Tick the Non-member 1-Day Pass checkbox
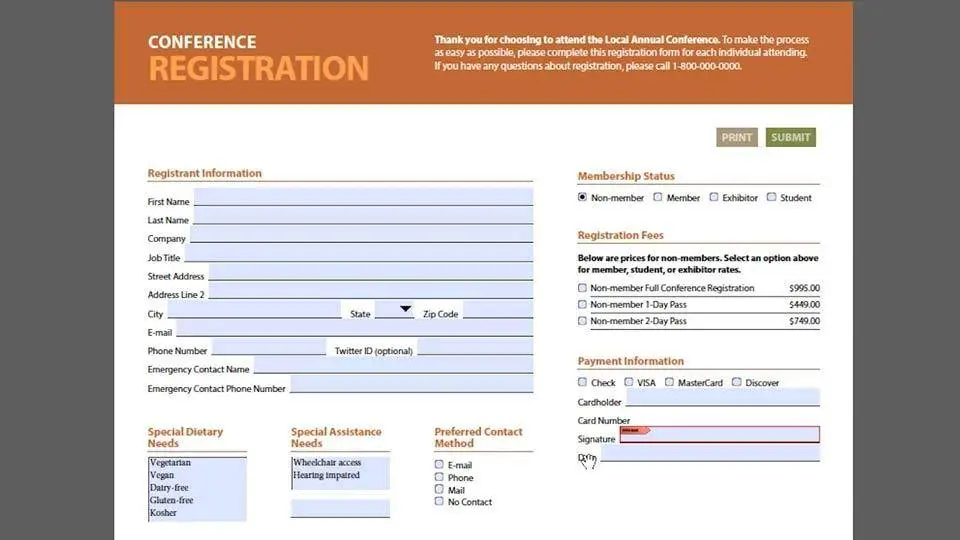Viewport: 960px width, 540px height. point(583,304)
